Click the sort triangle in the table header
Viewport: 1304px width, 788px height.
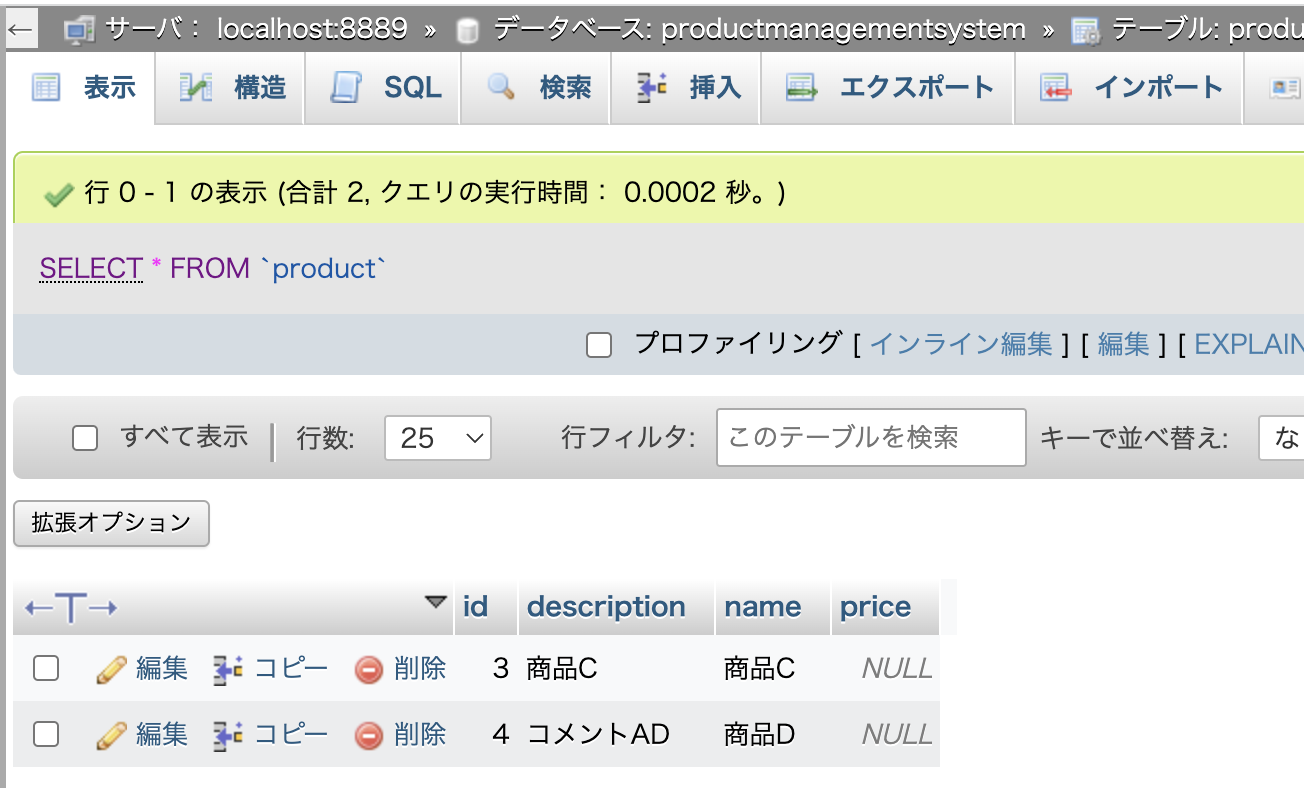434,602
